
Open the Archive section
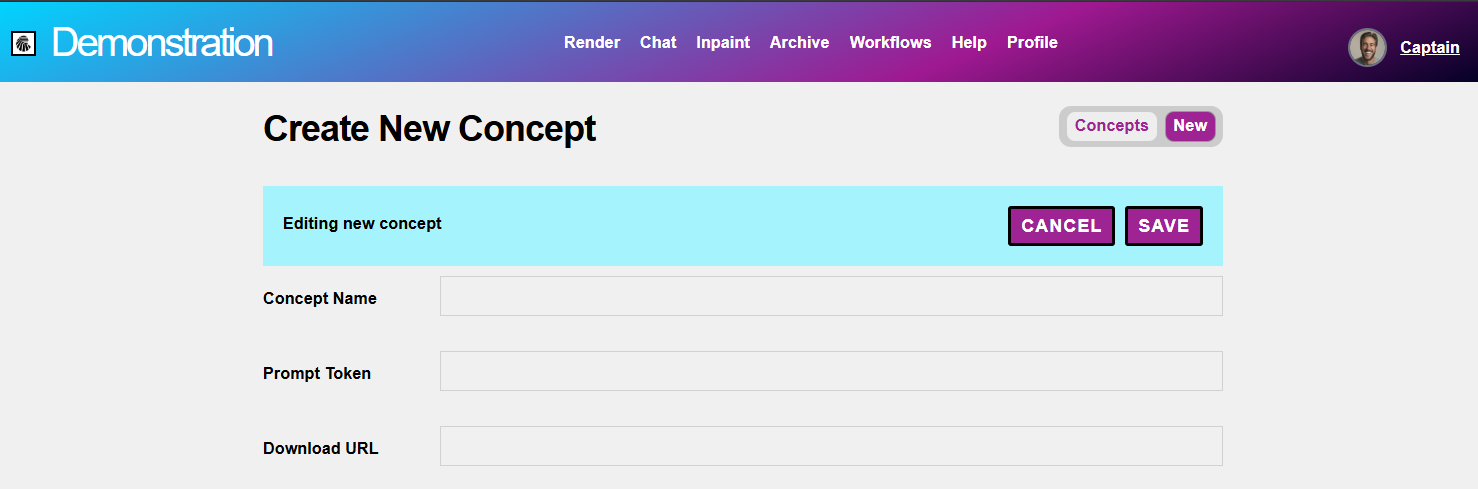pyautogui.click(x=799, y=42)
